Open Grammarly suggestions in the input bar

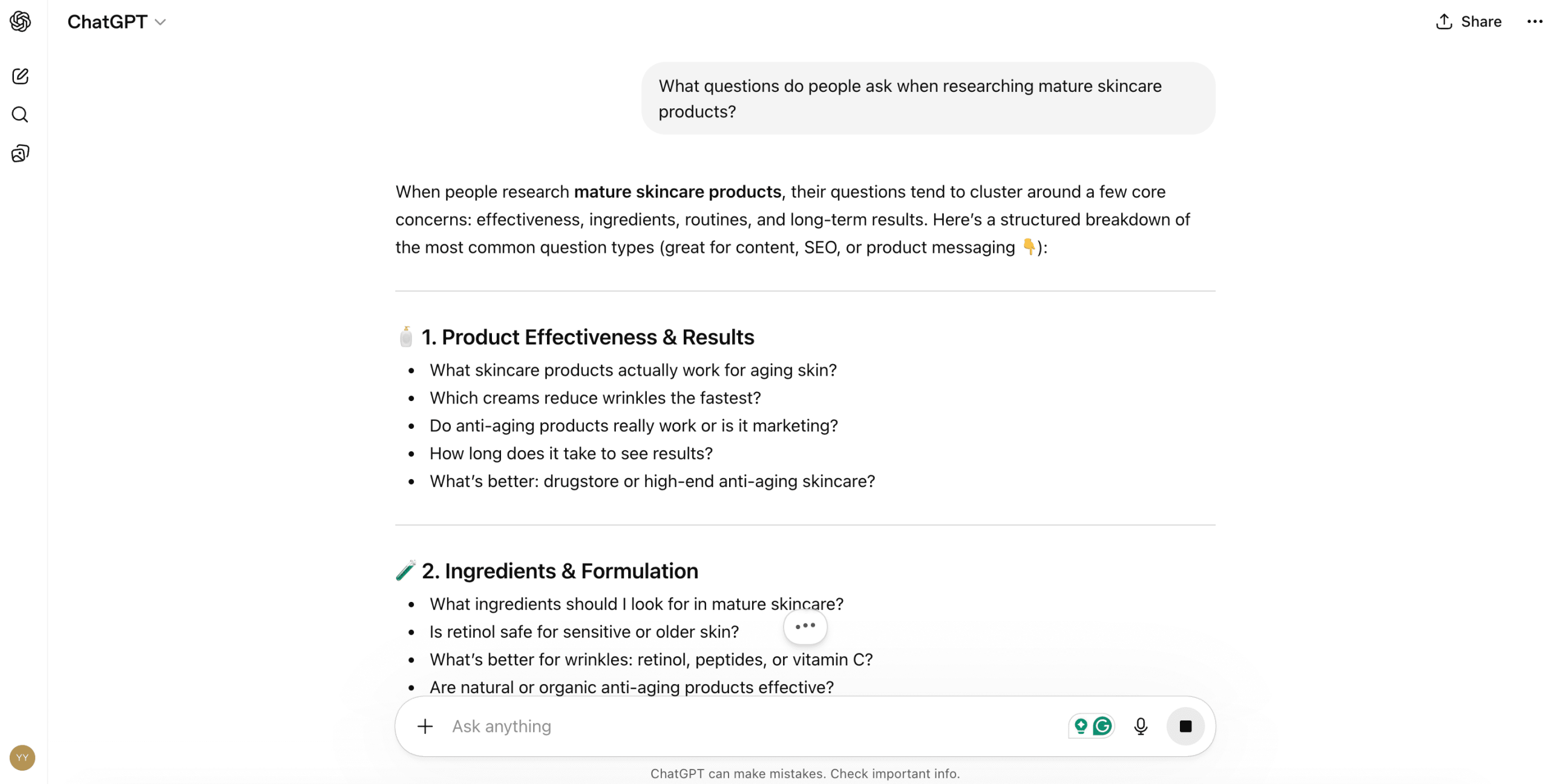[1102, 726]
